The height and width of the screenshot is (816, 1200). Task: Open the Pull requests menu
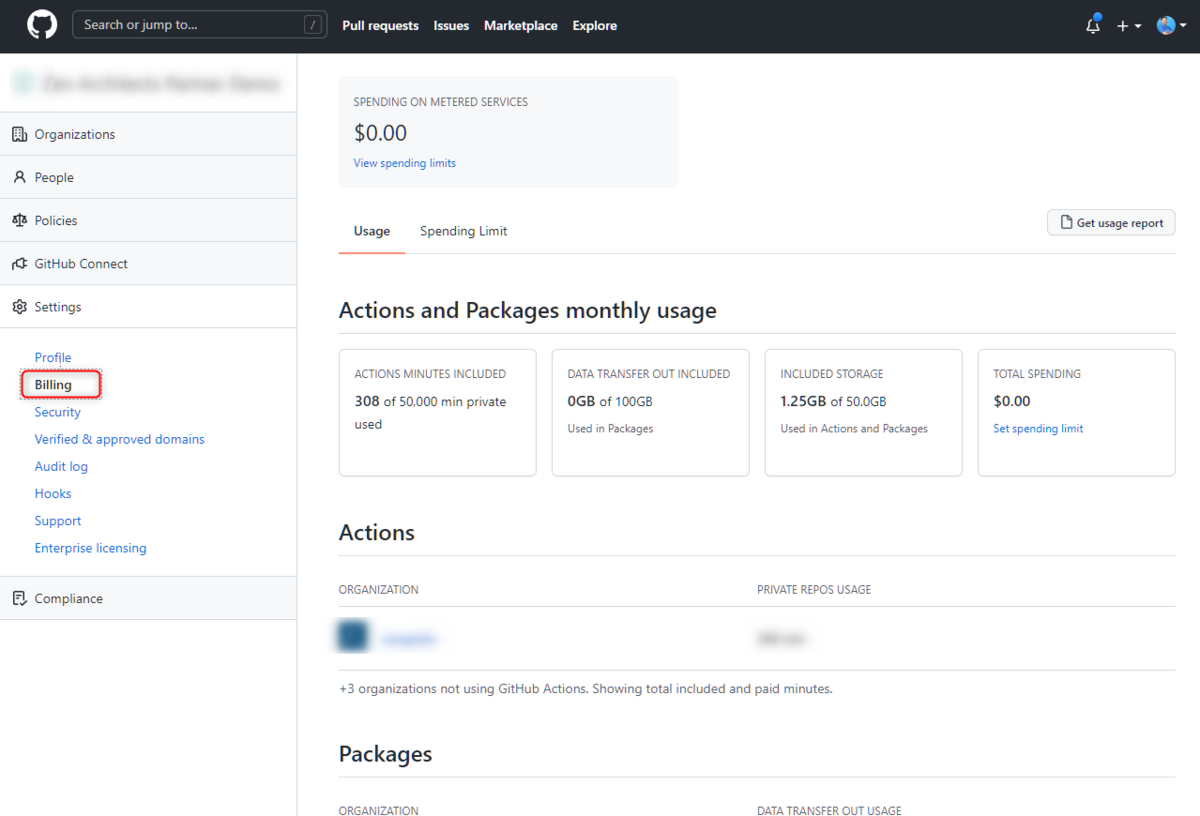pos(380,25)
